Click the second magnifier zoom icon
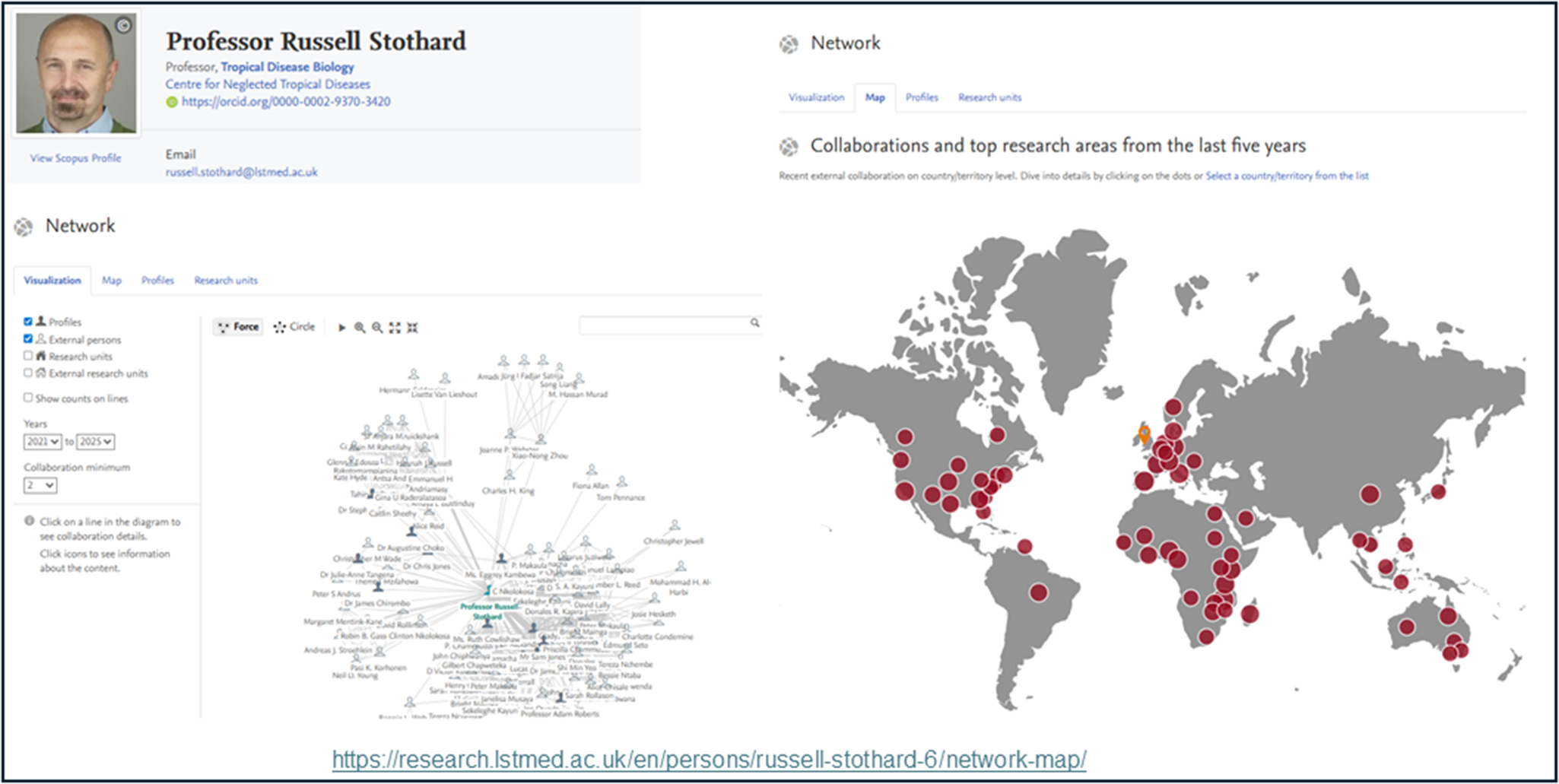This screenshot has height=784, width=1559. click(x=377, y=328)
